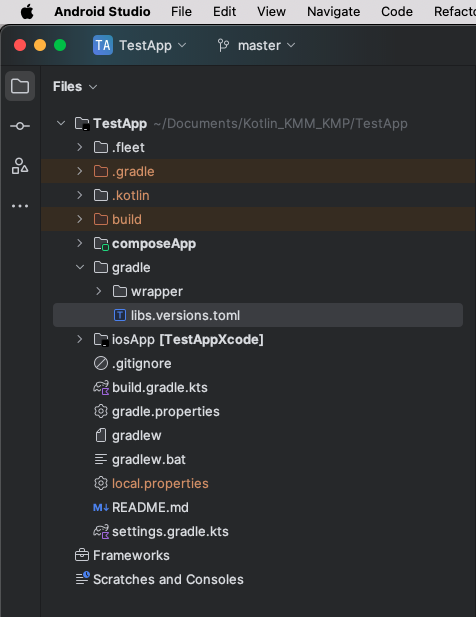The image size is (476, 617).
Task: Expand the wrapper folder
Action: coord(98,291)
